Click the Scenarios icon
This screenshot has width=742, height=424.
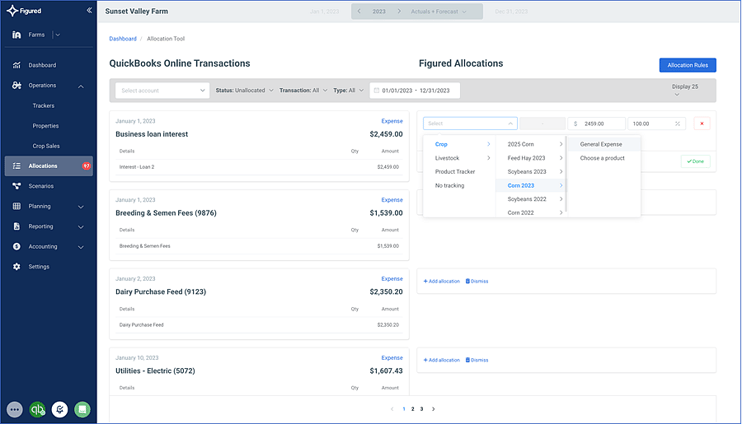point(17,186)
